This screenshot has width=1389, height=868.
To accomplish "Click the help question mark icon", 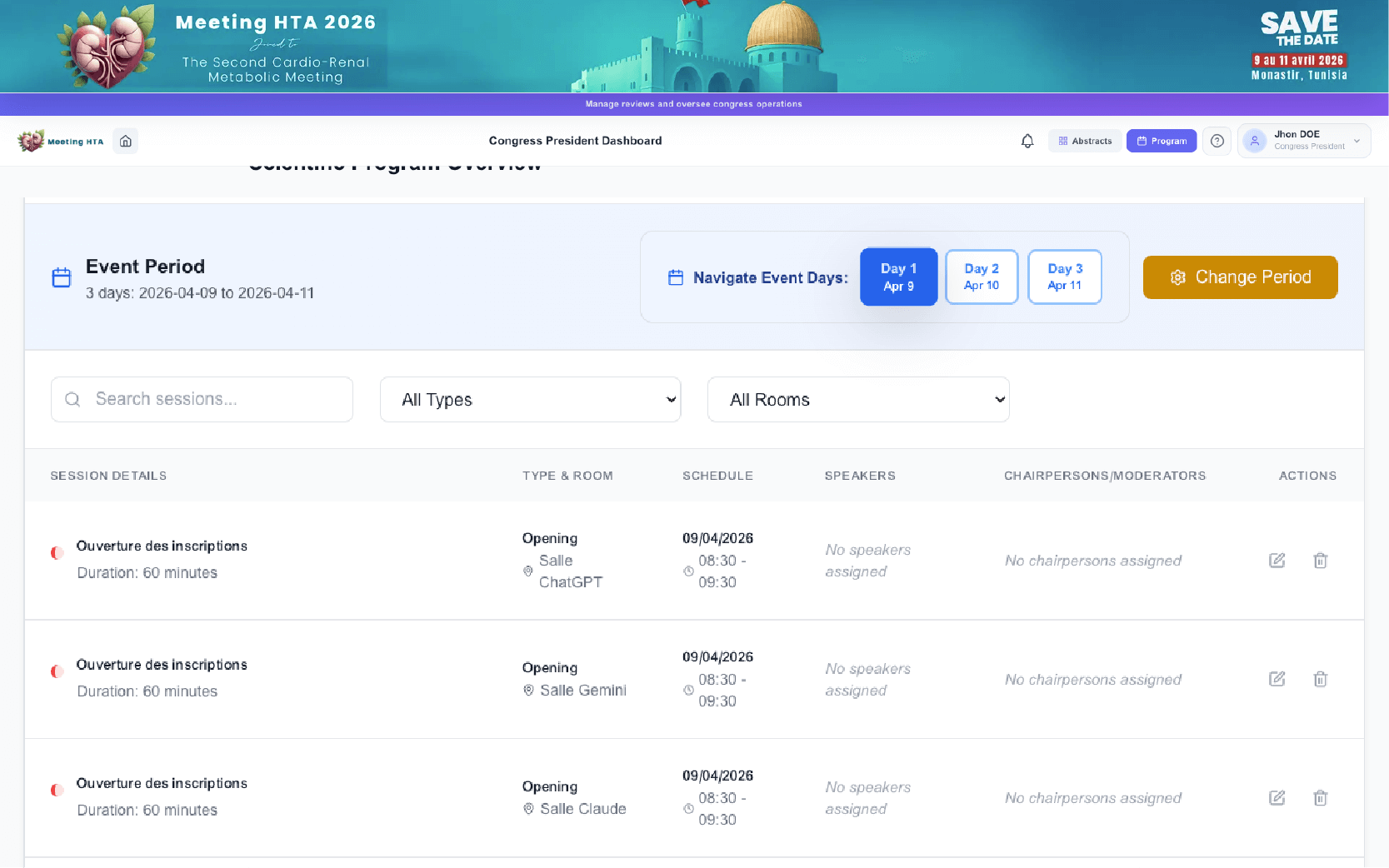I will coord(1217,141).
